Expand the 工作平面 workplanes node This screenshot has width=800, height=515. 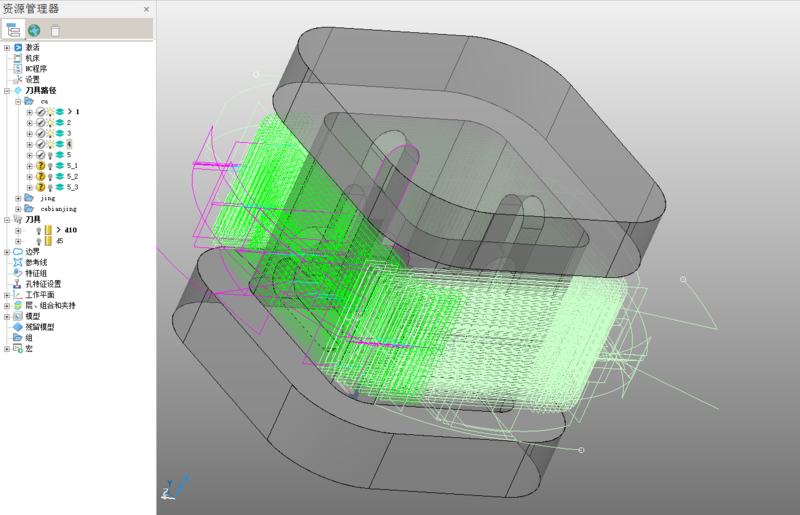(x=7, y=295)
